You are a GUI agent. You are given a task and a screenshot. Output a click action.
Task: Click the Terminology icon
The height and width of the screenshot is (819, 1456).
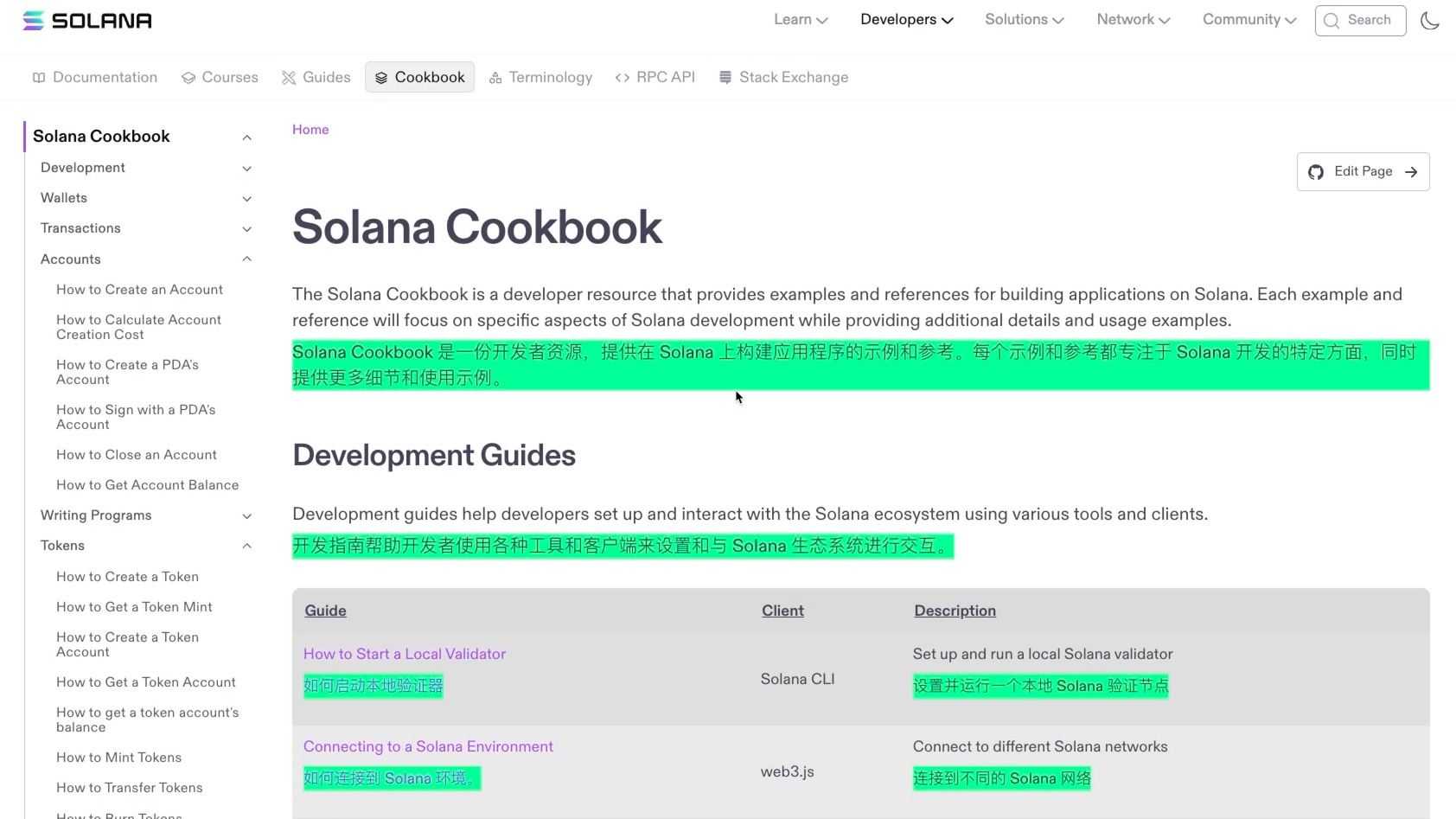[495, 78]
